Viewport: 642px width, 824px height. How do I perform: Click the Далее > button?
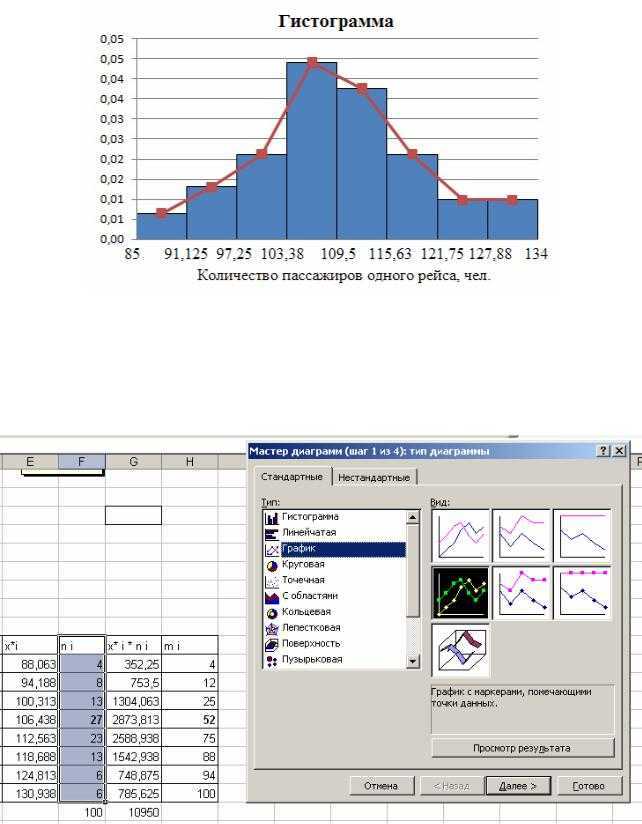pyautogui.click(x=518, y=786)
